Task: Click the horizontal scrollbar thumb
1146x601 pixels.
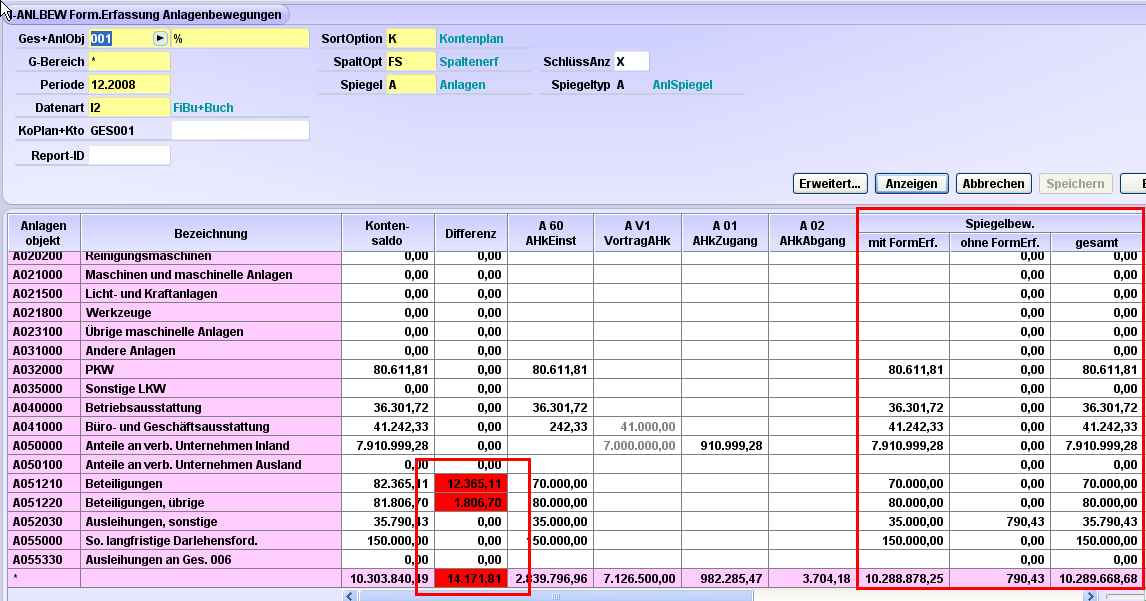Action: [x=555, y=596]
